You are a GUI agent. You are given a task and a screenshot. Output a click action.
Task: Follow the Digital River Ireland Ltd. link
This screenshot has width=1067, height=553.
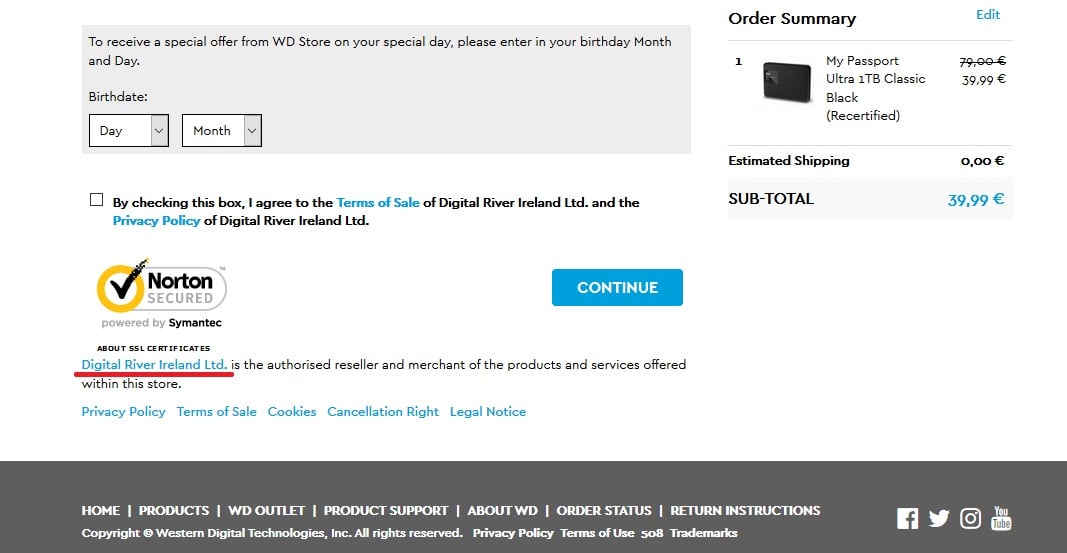[154, 365]
